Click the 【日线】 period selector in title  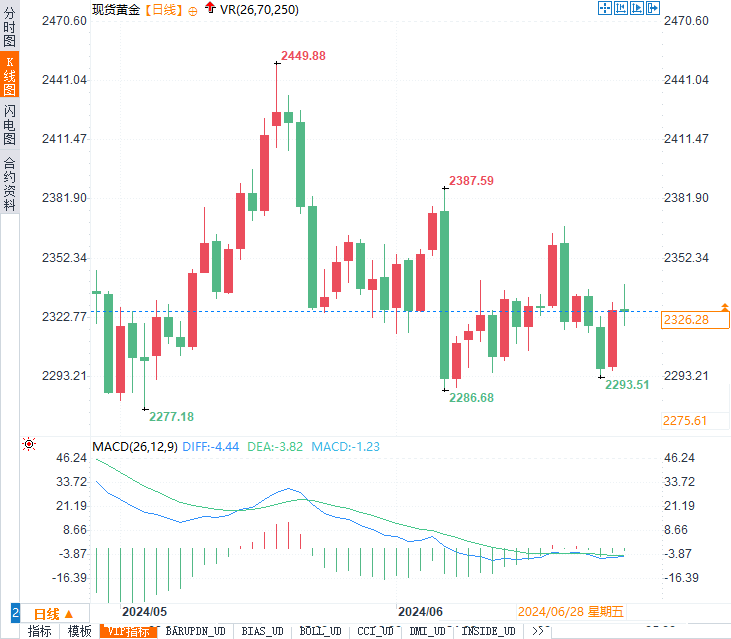(162, 9)
